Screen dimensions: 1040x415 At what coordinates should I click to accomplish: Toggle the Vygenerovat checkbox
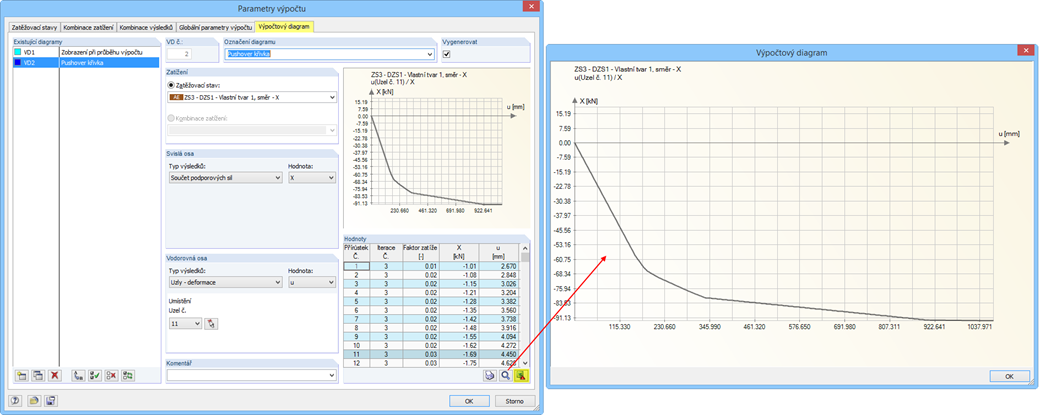coord(447,54)
